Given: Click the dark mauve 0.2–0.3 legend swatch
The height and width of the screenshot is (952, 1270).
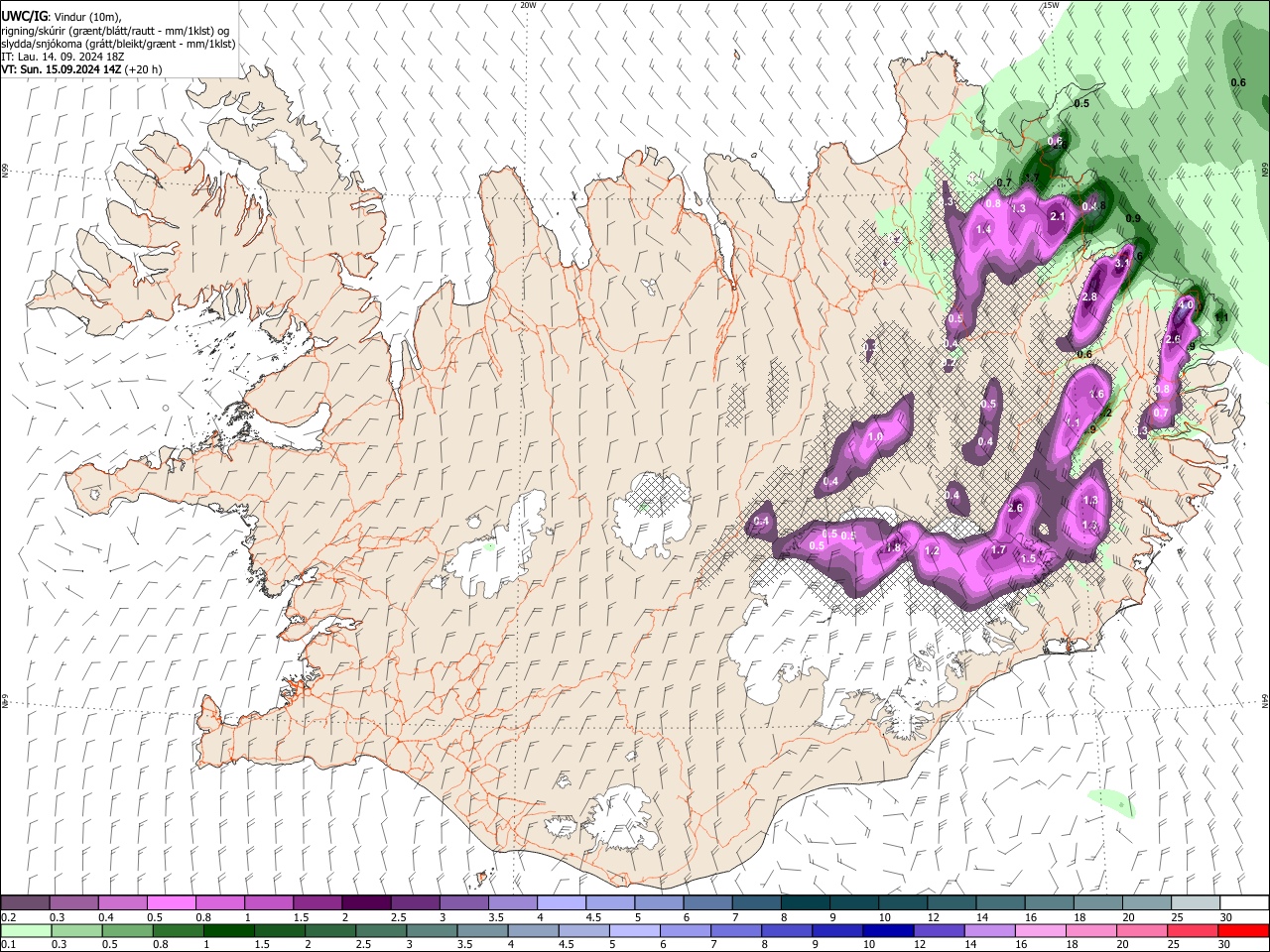Looking at the screenshot, I should pos(27,903).
